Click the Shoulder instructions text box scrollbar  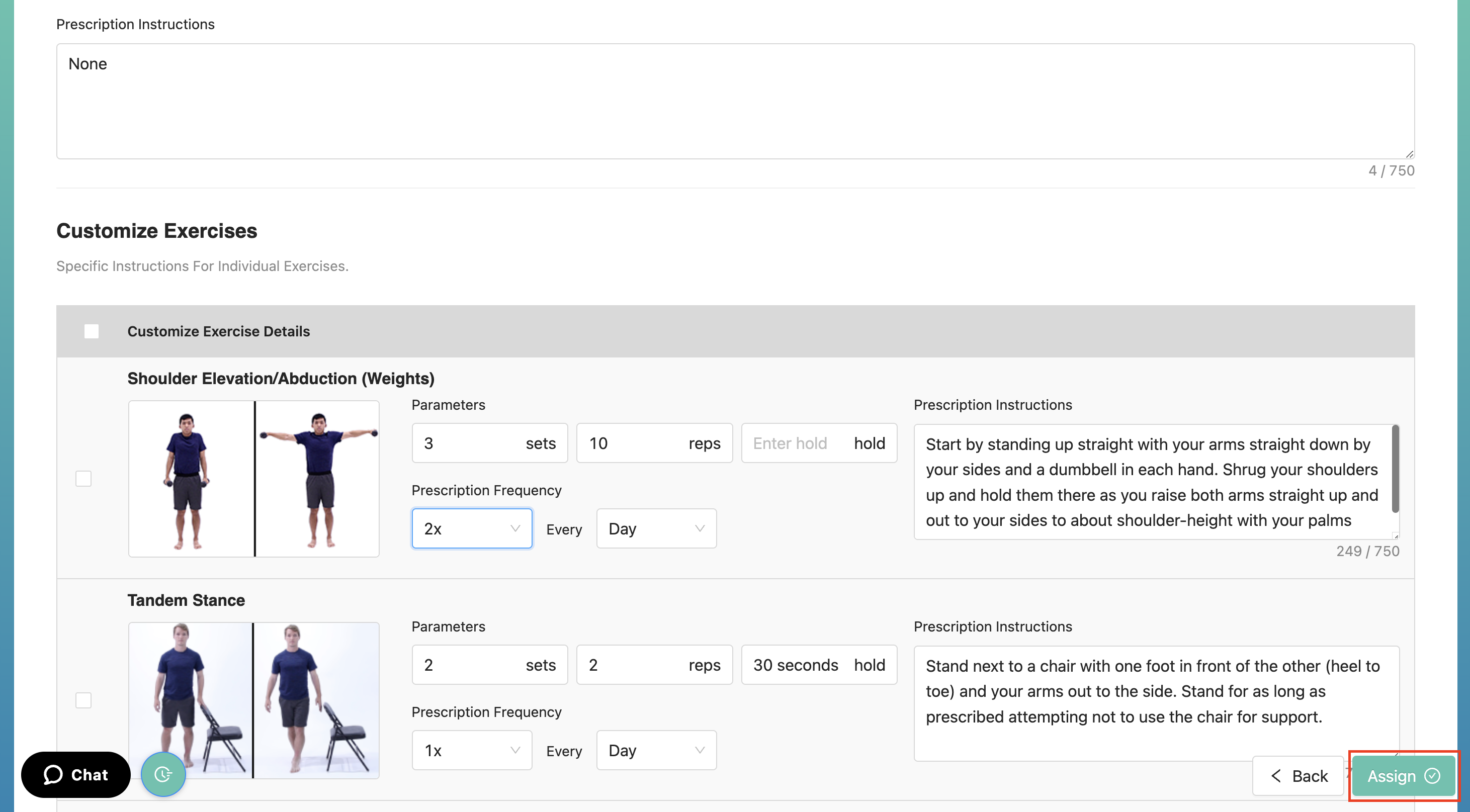pyautogui.click(x=1395, y=469)
